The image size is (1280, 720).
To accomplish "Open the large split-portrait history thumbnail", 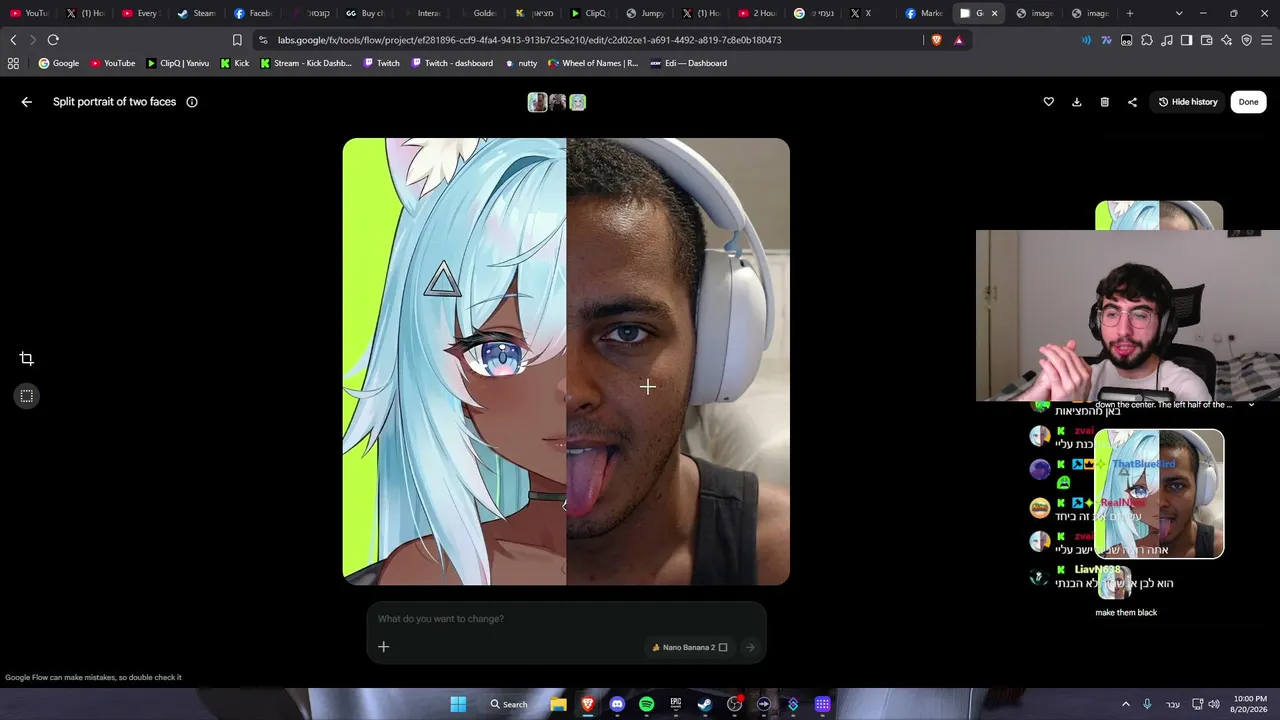I will pyautogui.click(x=1159, y=494).
